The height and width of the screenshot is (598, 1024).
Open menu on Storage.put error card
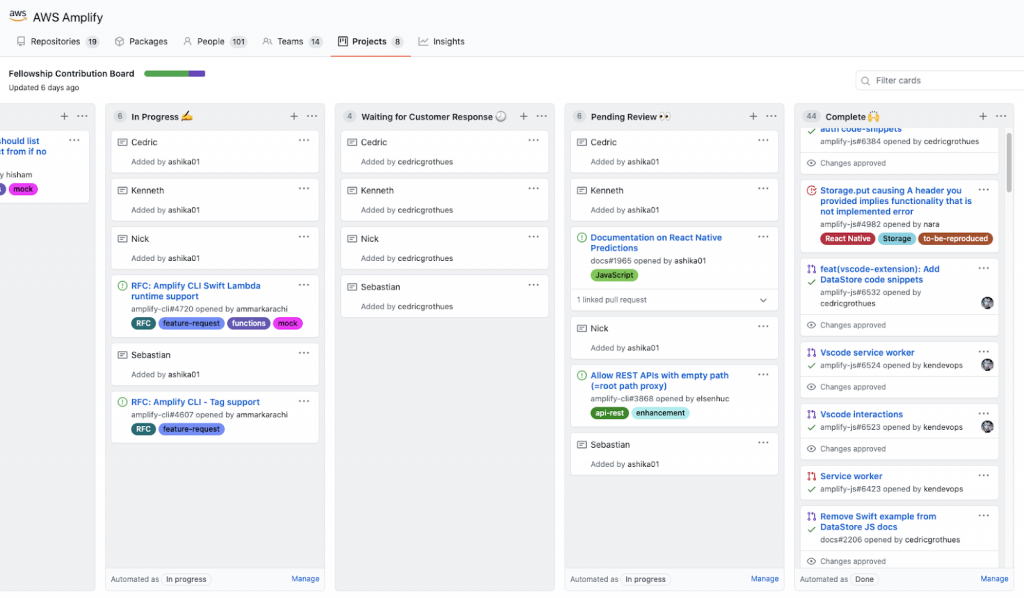pos(984,190)
